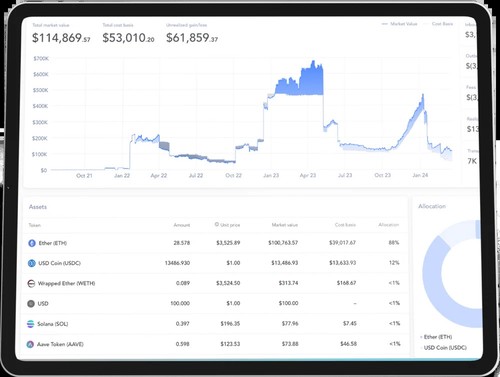Click Solana unit price $196.35
The image size is (500, 377).
pos(230,324)
